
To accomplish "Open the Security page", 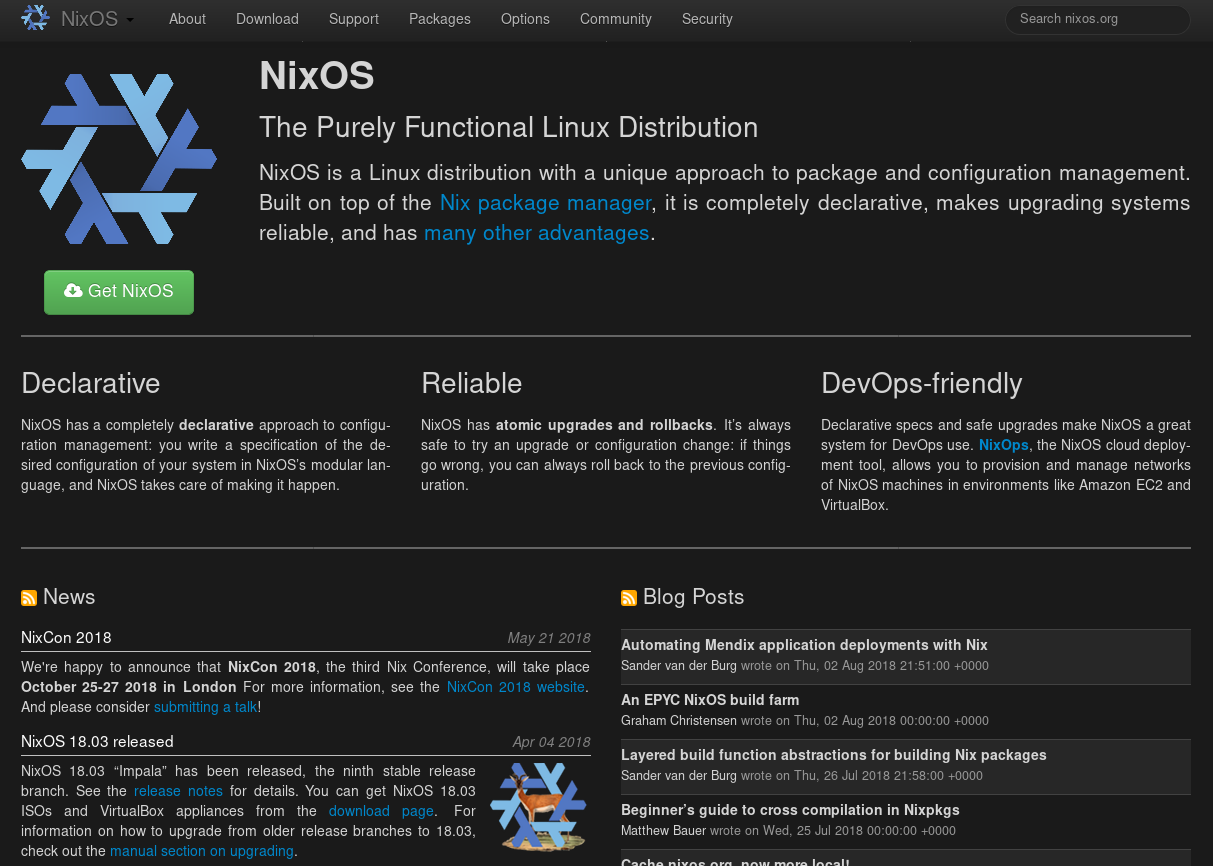I will (707, 19).
